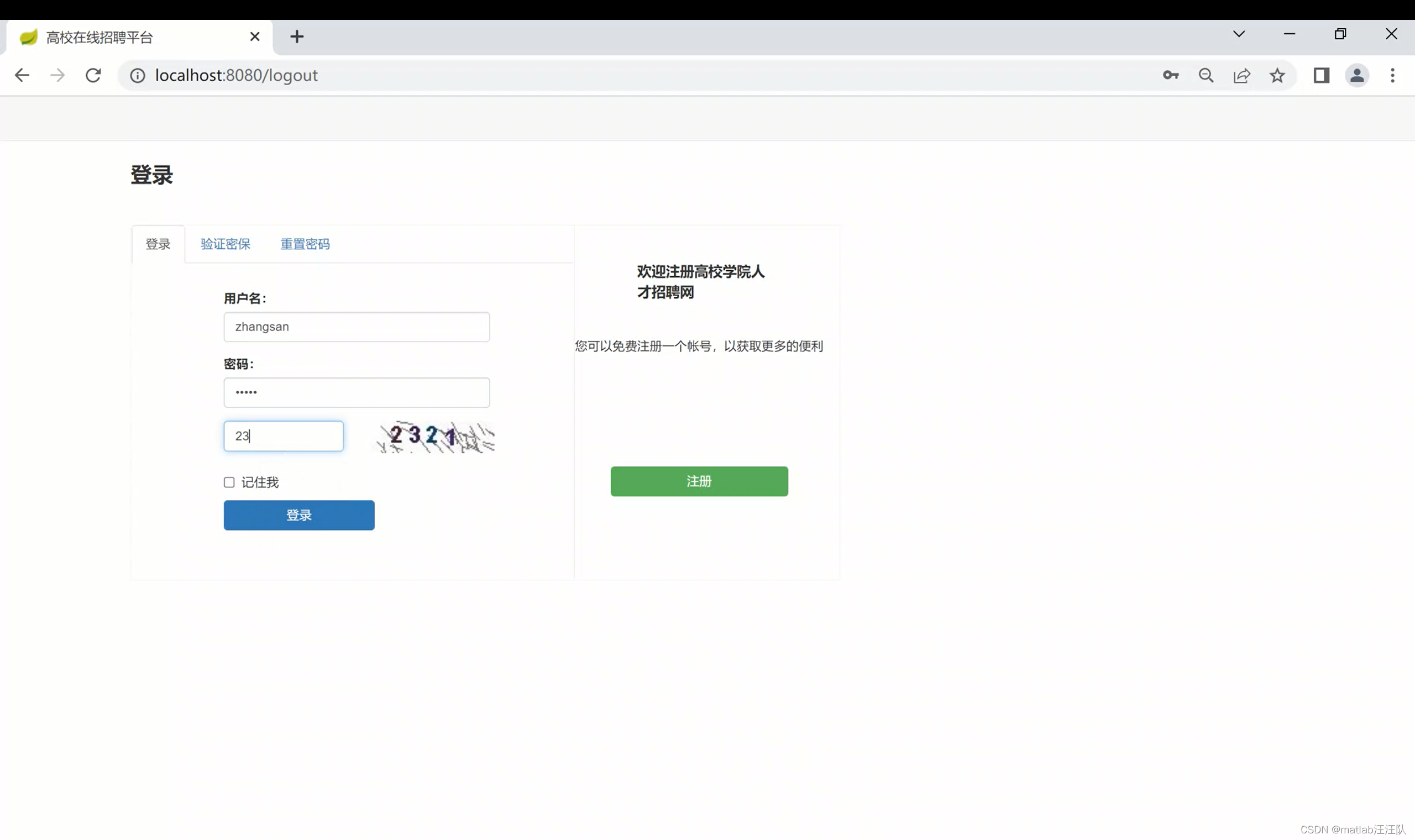Toggle the browser side panel
This screenshot has height=840, width=1415.
pyautogui.click(x=1321, y=75)
